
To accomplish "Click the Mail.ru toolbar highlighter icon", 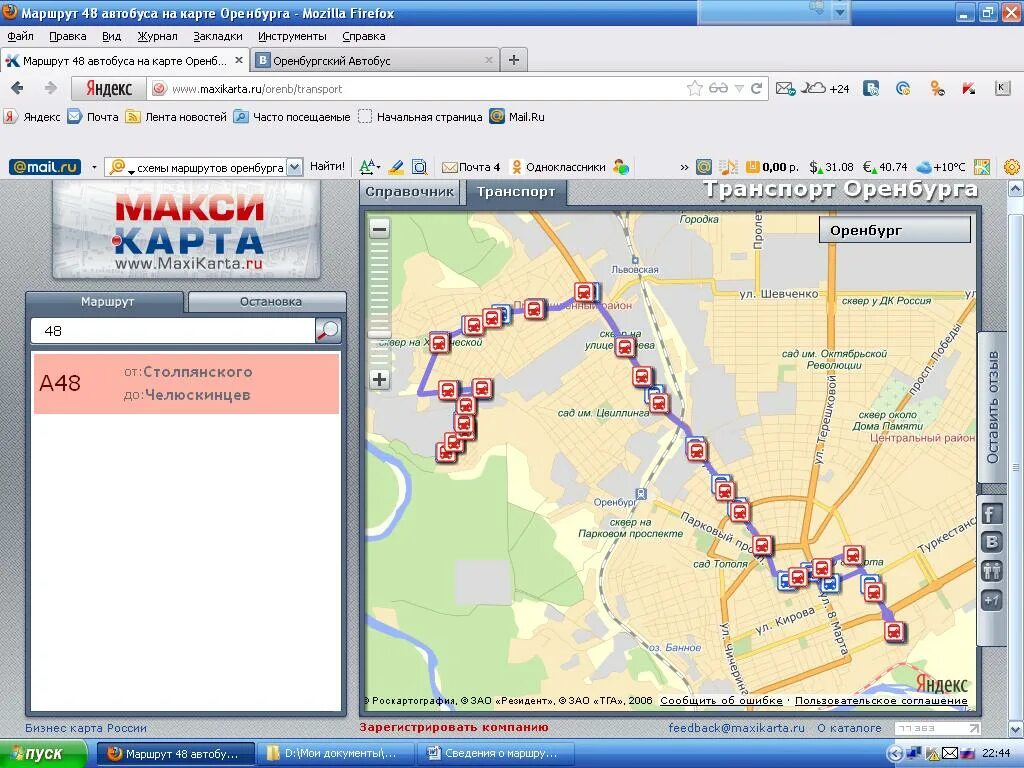I will pyautogui.click(x=396, y=167).
